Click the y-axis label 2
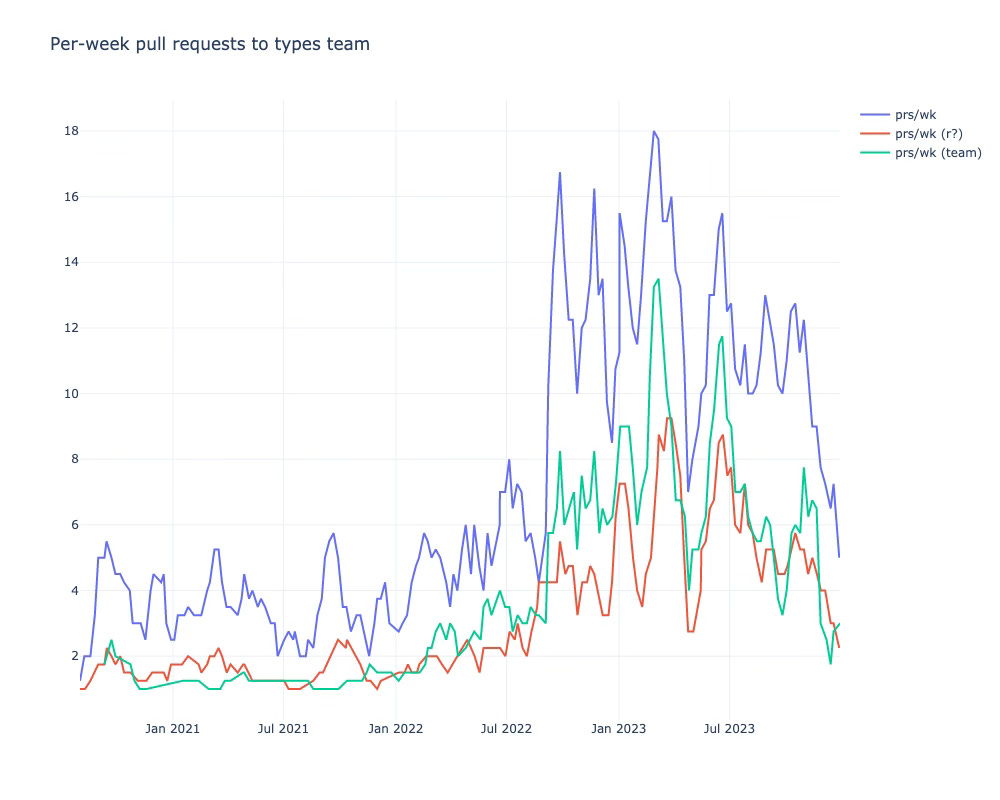1000x800 pixels. point(75,656)
